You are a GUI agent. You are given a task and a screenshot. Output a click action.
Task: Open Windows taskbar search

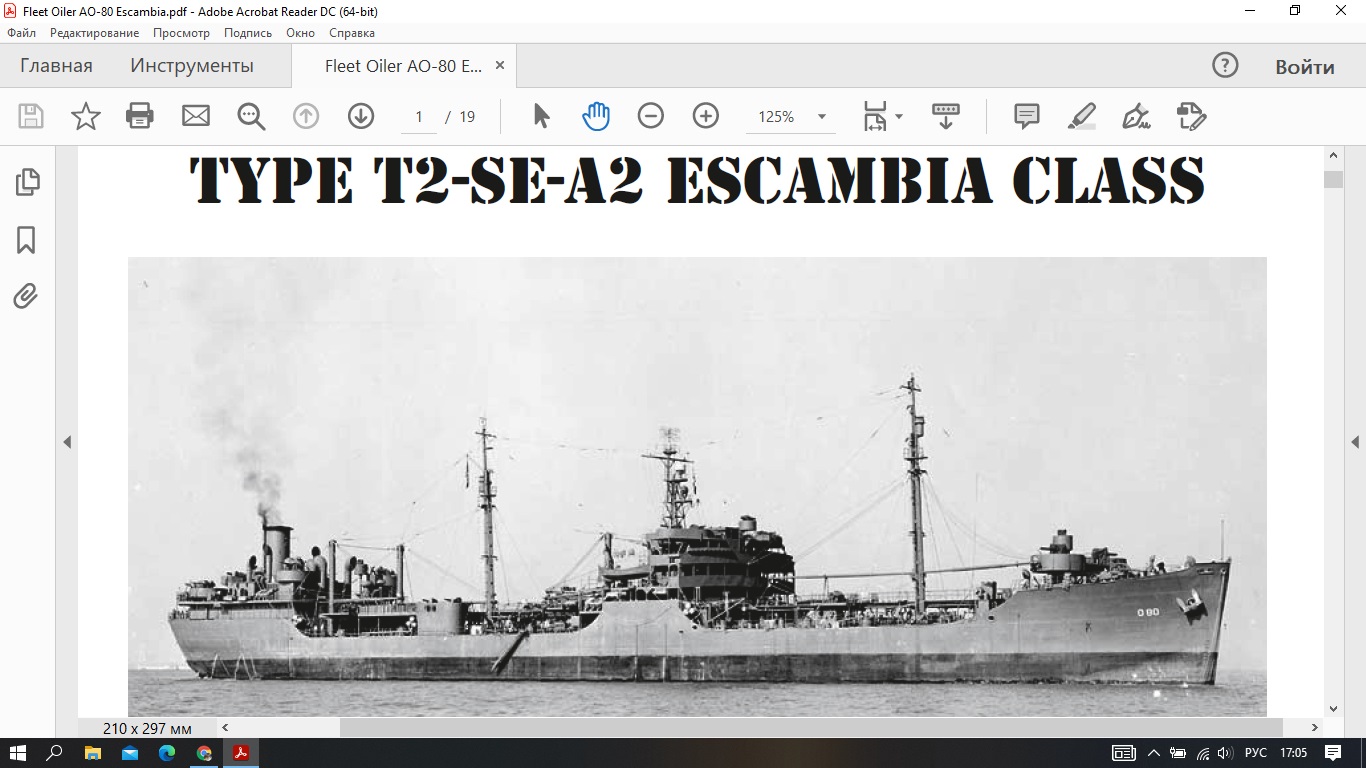pos(55,753)
